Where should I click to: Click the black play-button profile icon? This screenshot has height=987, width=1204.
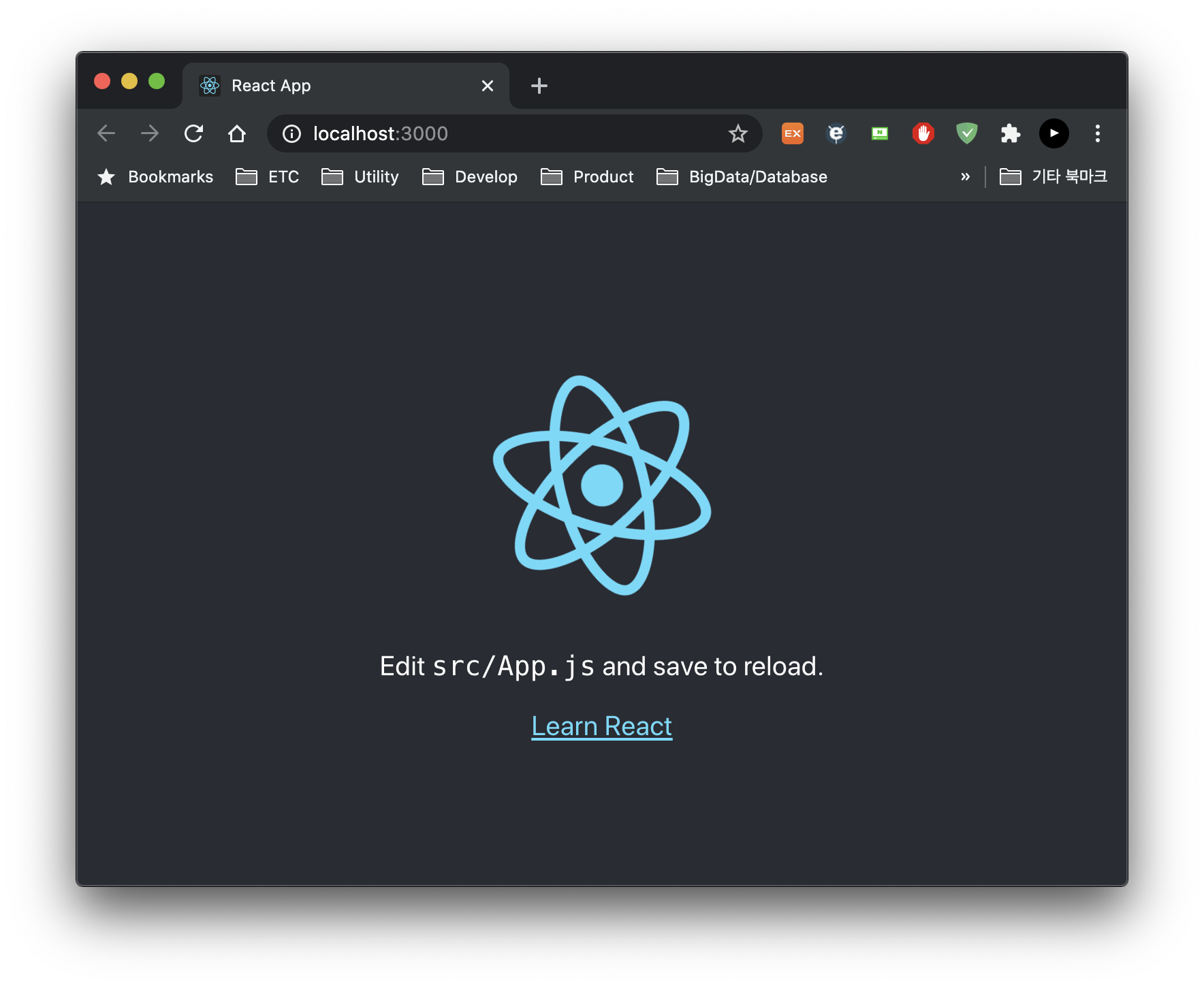tap(1054, 133)
